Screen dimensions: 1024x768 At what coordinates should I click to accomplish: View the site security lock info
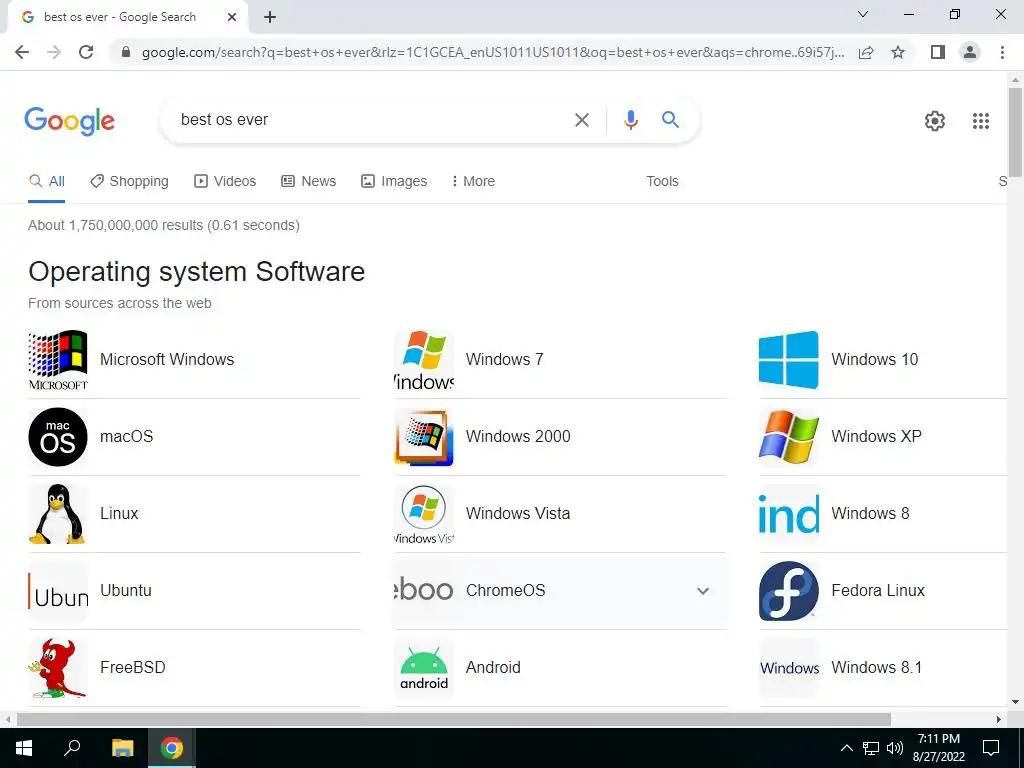[x=127, y=52]
